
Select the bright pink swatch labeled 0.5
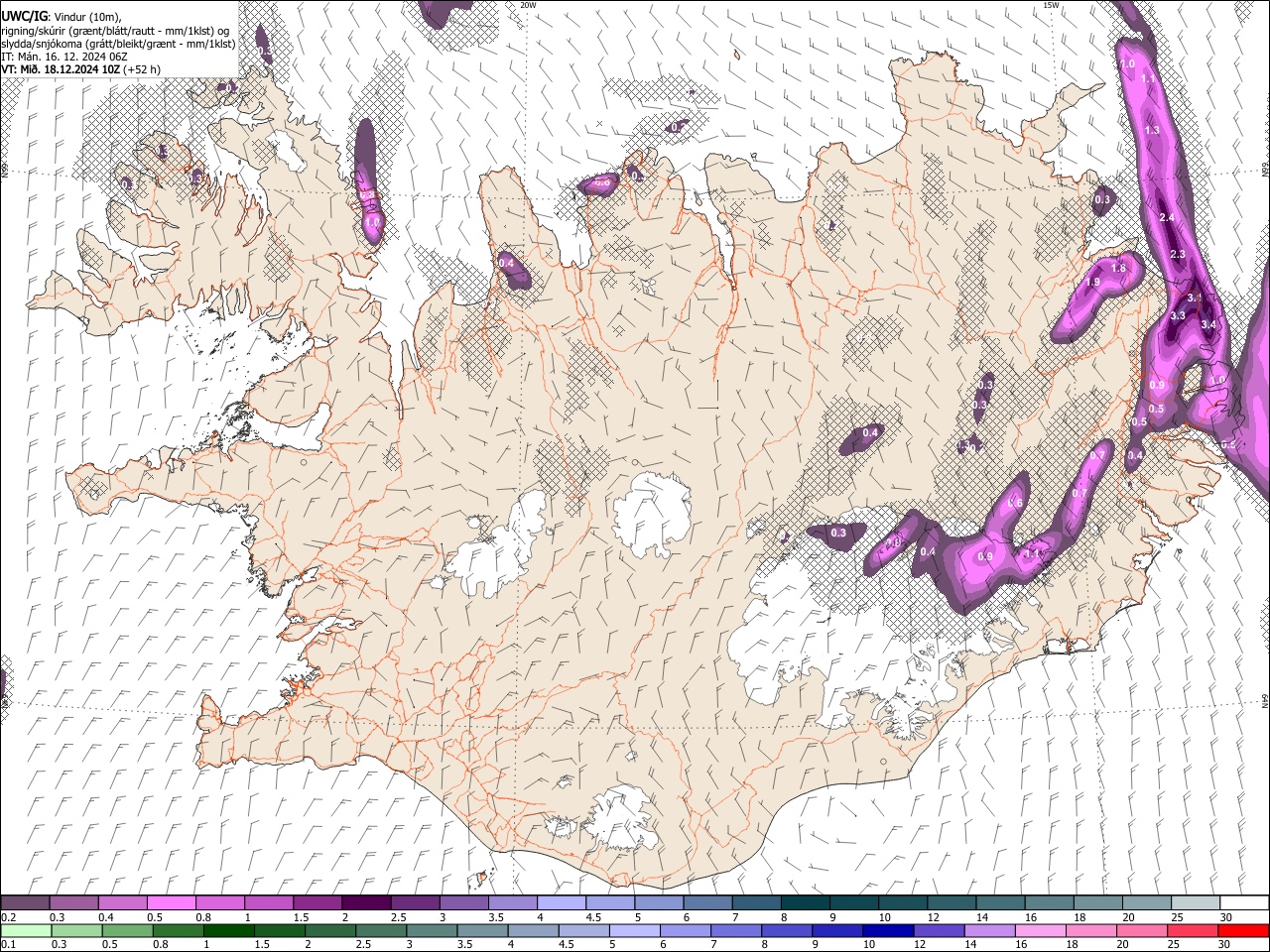coord(172,903)
